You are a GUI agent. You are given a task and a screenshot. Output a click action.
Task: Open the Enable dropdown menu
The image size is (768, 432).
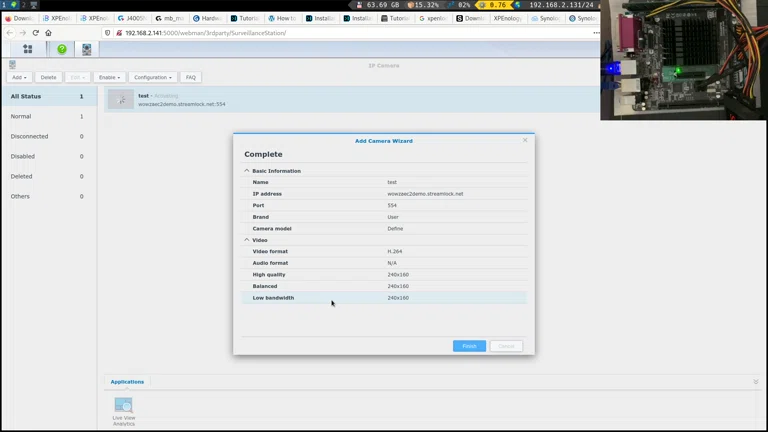[x=109, y=77]
